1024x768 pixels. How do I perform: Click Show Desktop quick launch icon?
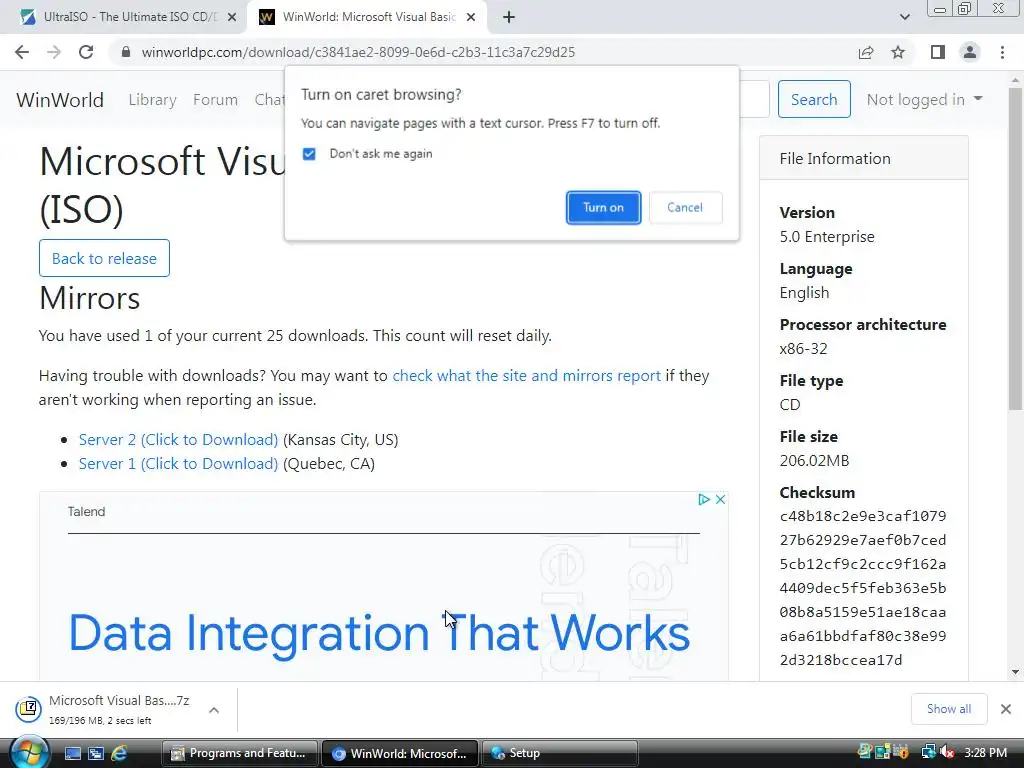click(x=73, y=754)
